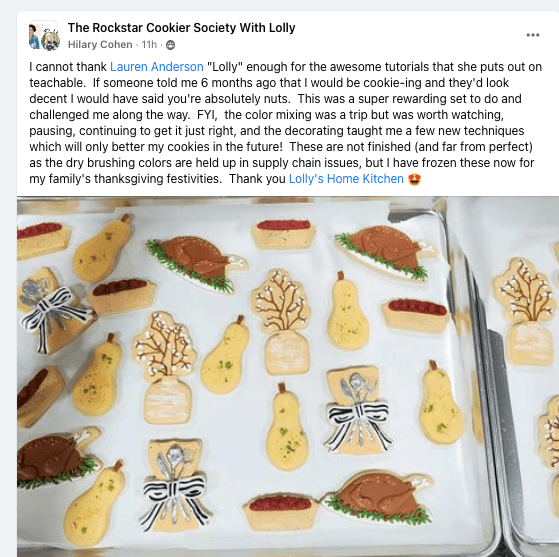
Task: Click the branch vase cookie in center
Action: click(x=282, y=322)
